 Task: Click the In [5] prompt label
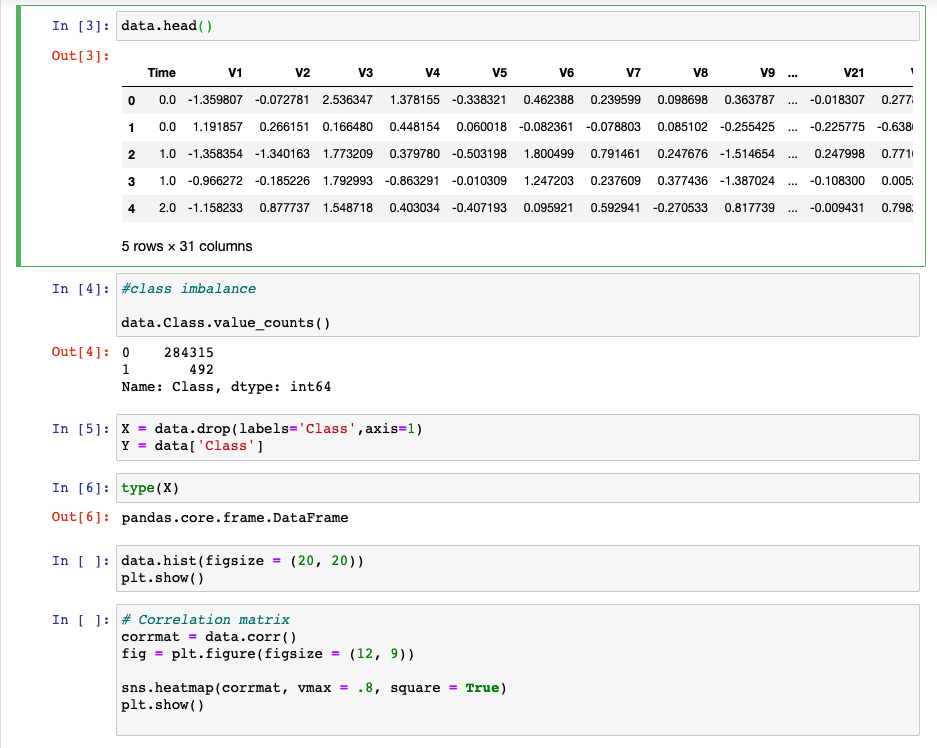coord(81,428)
